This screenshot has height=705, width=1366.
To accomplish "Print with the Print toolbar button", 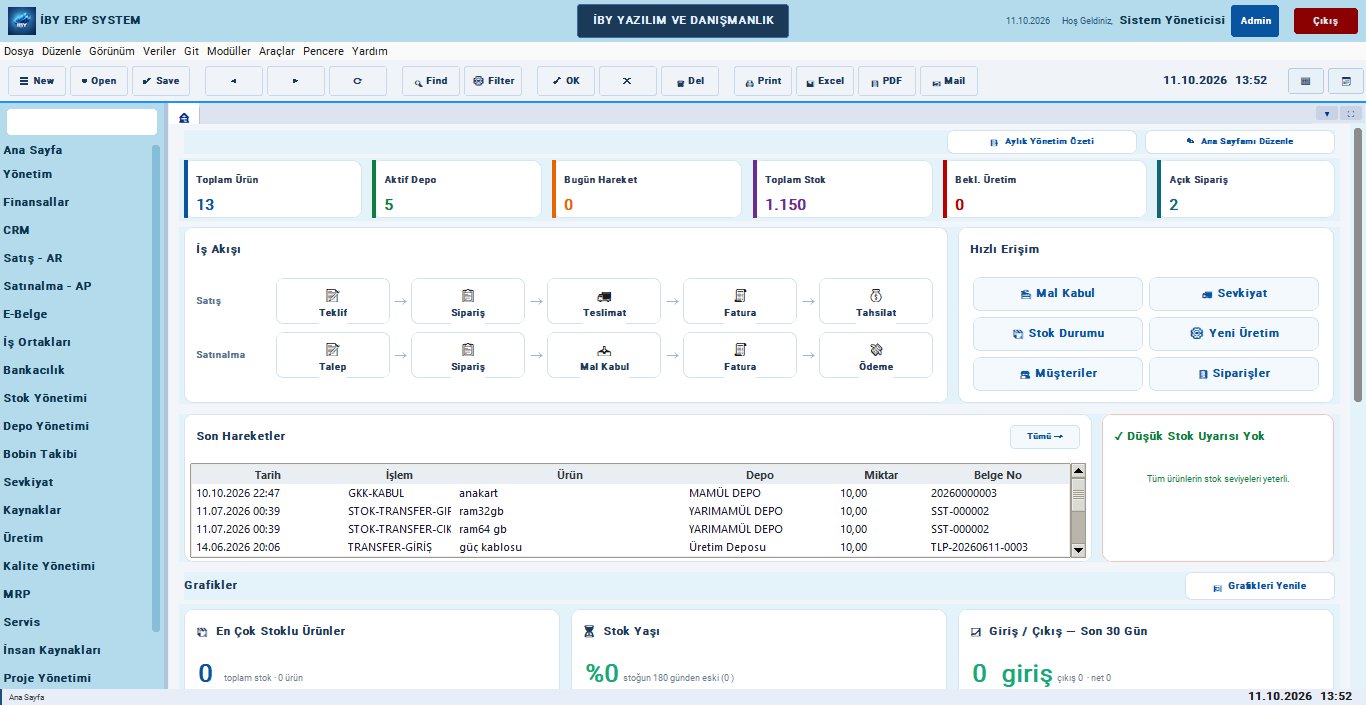I will 763,81.
